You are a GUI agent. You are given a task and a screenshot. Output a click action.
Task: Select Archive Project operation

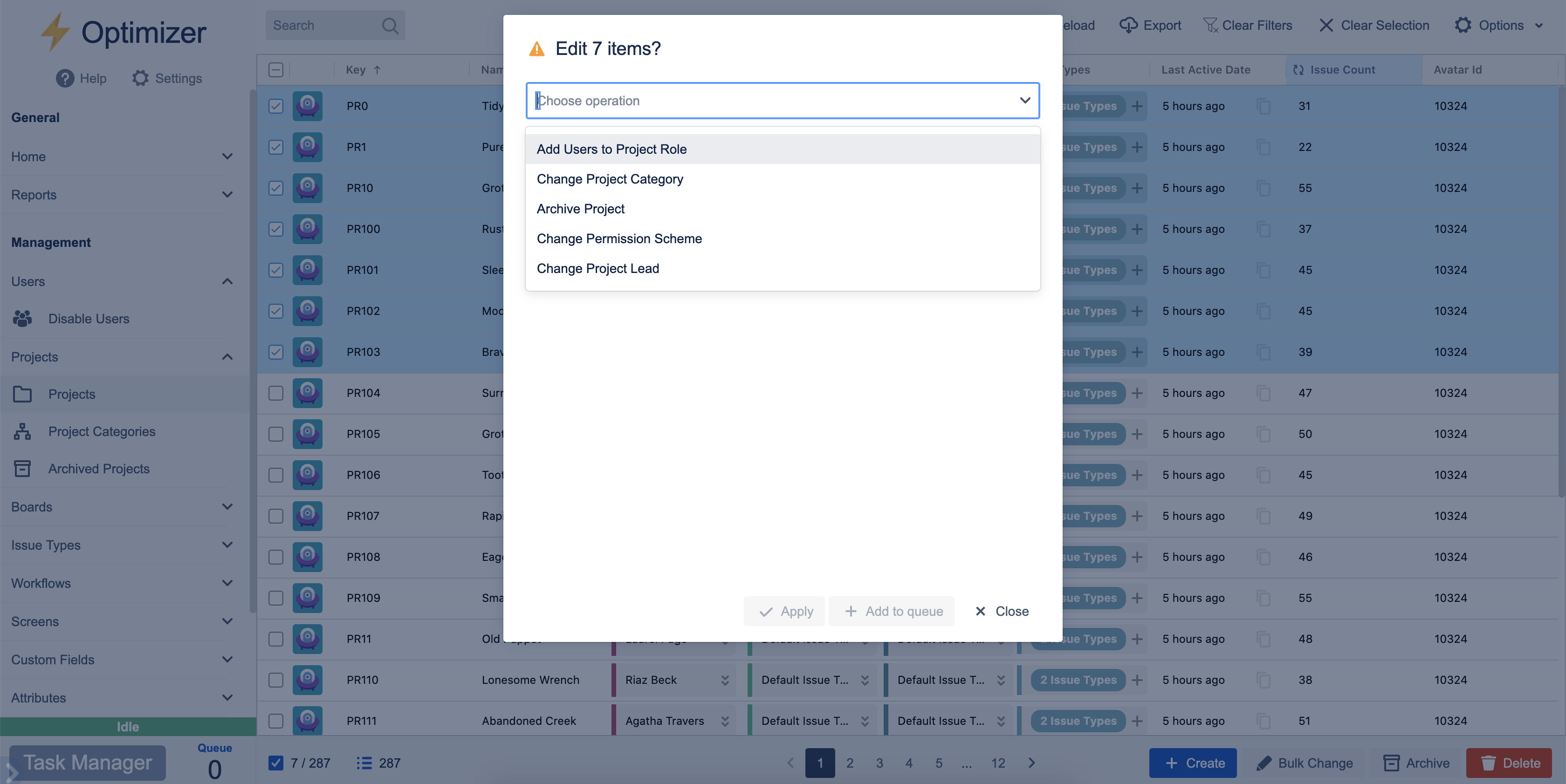click(x=580, y=209)
